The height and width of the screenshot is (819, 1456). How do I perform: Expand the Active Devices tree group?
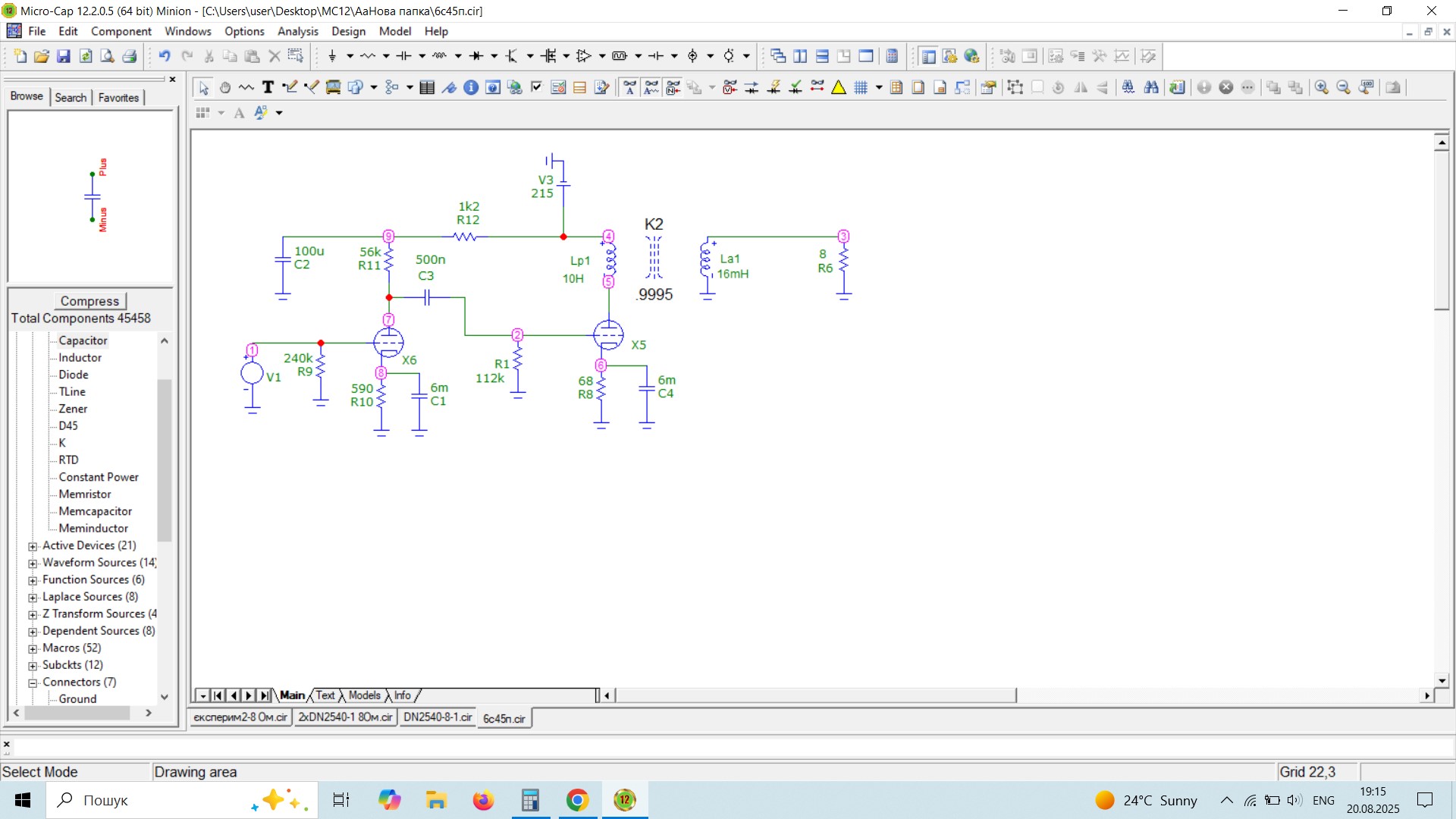tap(33, 546)
